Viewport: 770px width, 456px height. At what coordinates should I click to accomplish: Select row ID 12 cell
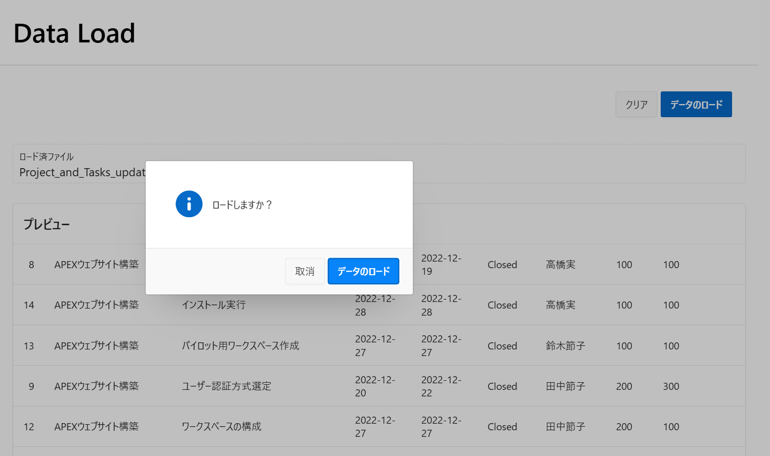coord(29,427)
